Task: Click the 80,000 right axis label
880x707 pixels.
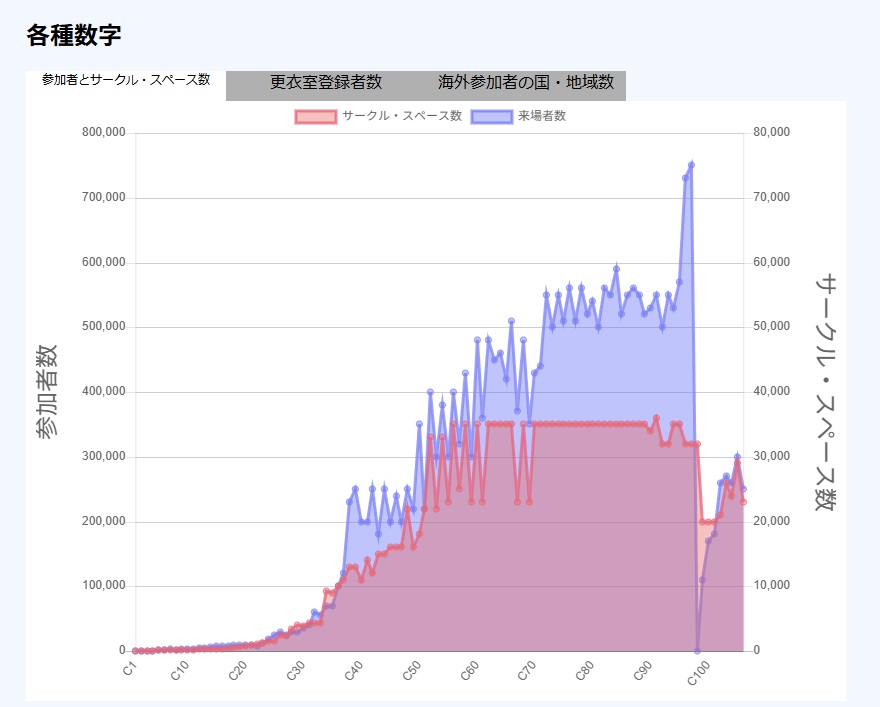Action: click(771, 132)
